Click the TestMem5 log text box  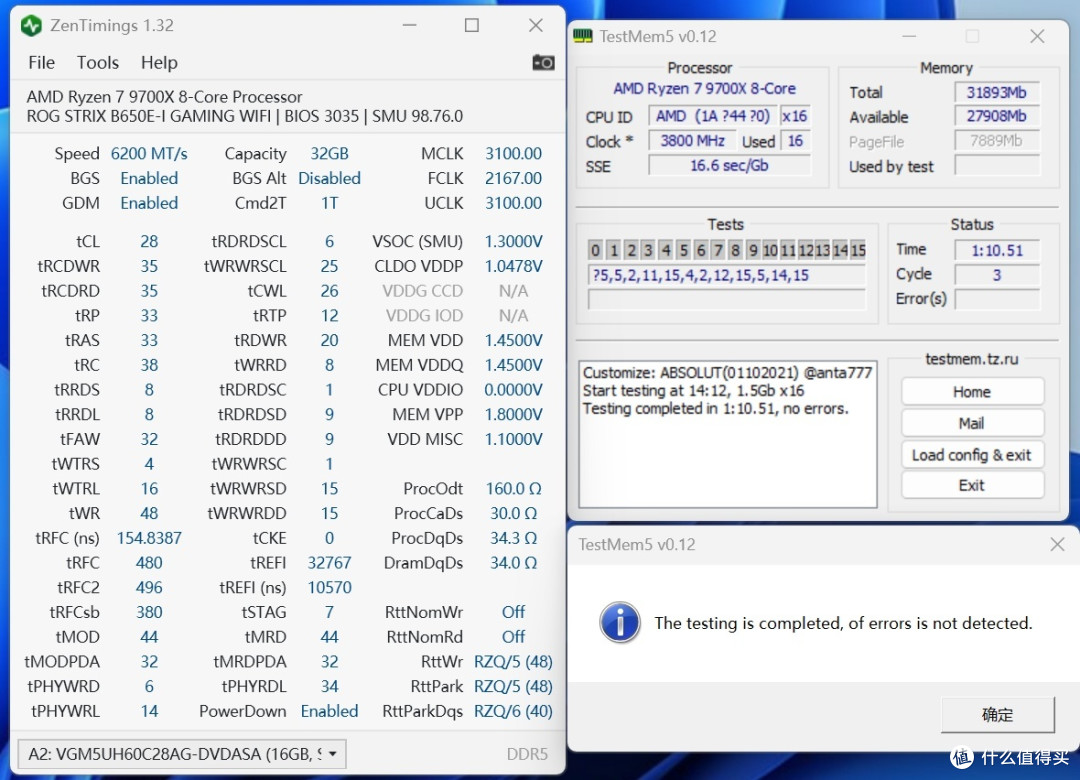click(x=728, y=434)
